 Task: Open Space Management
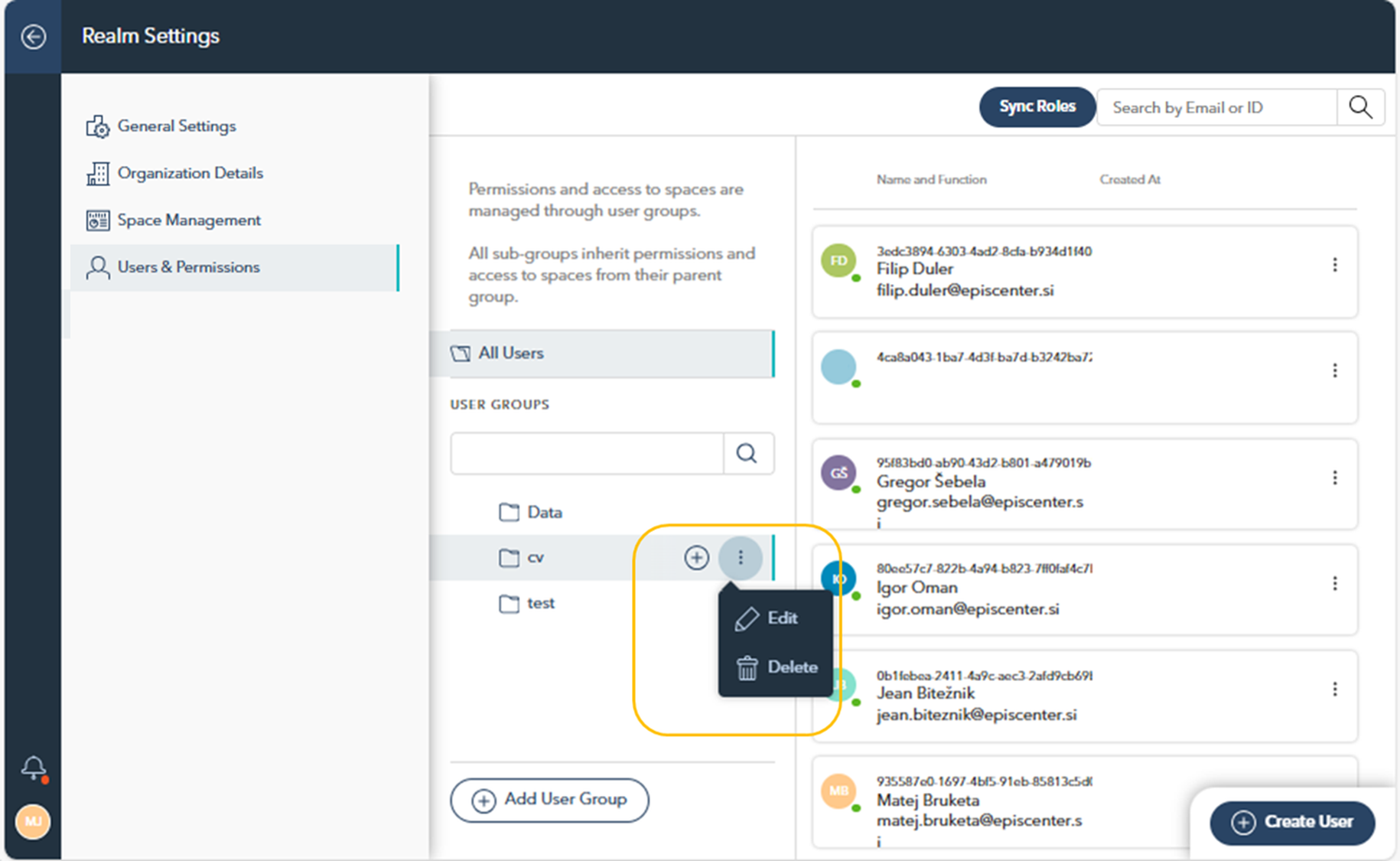[234, 220]
